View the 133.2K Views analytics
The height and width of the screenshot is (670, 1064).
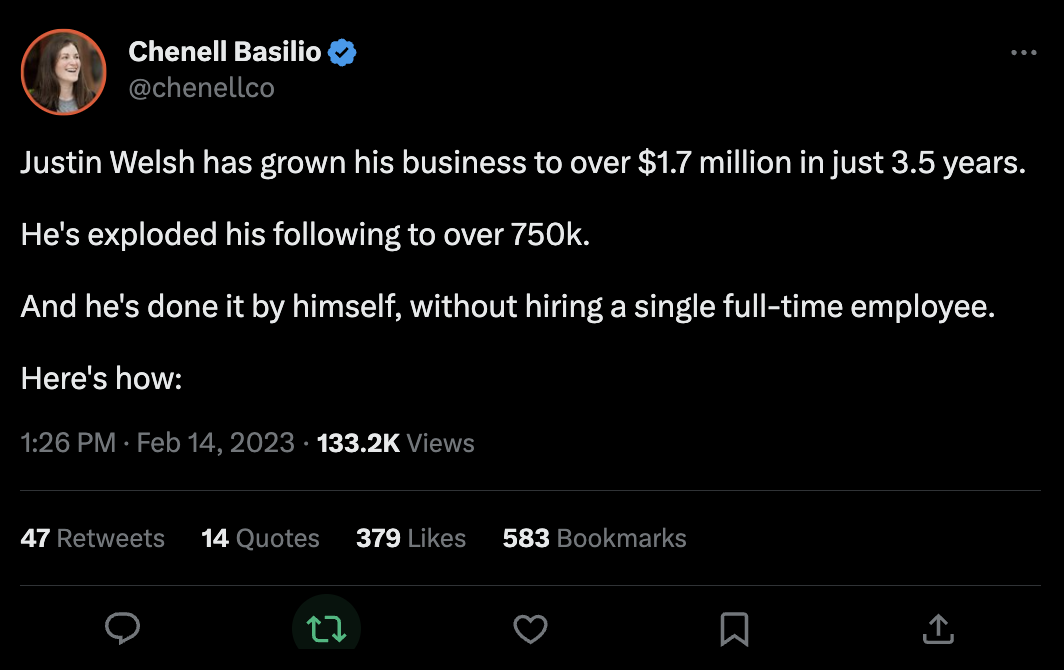[395, 443]
